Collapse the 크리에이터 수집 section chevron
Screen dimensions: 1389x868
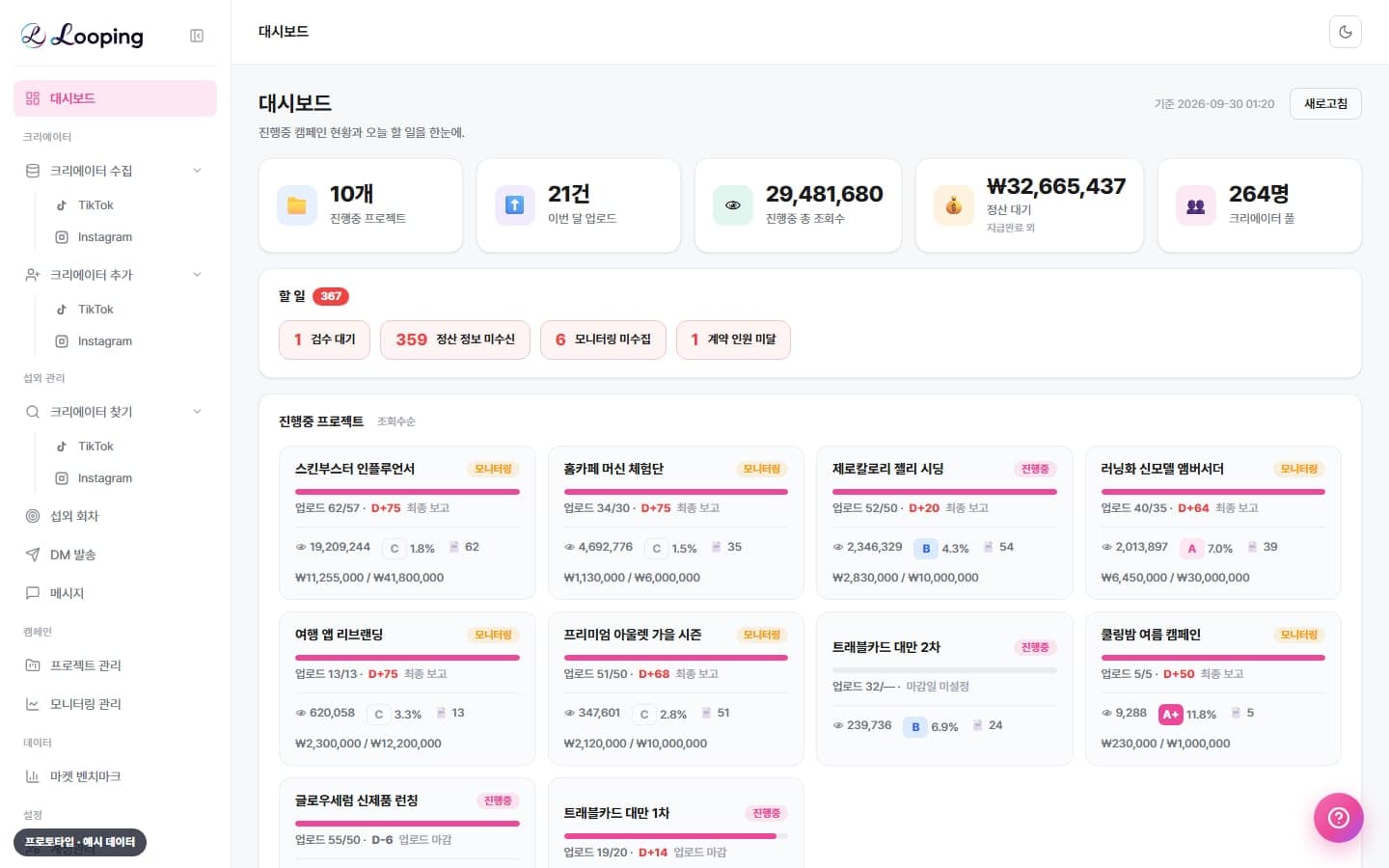[x=197, y=171]
